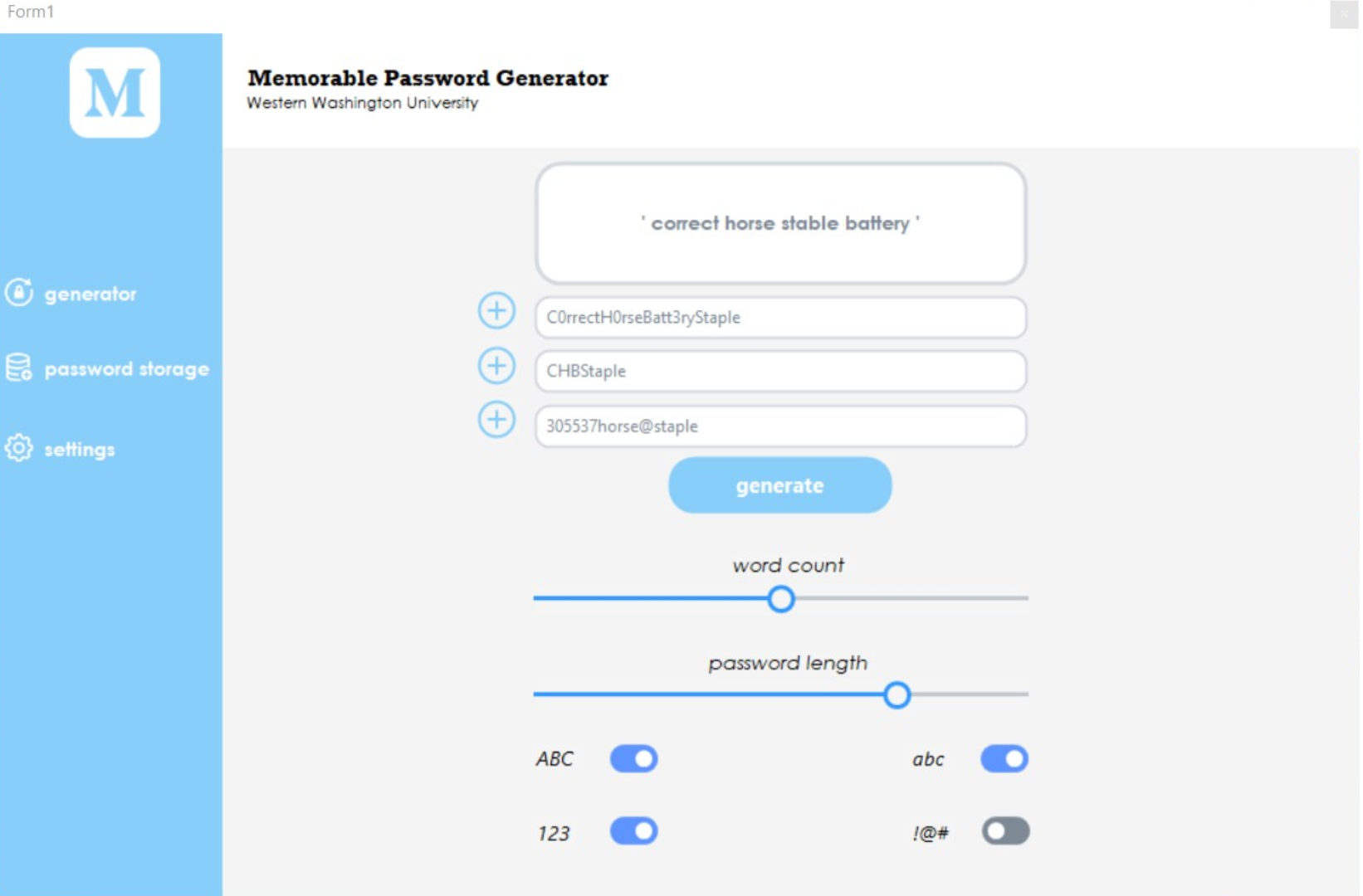Disable the ABC uppercase toggle
The image size is (1363, 896).
point(633,758)
